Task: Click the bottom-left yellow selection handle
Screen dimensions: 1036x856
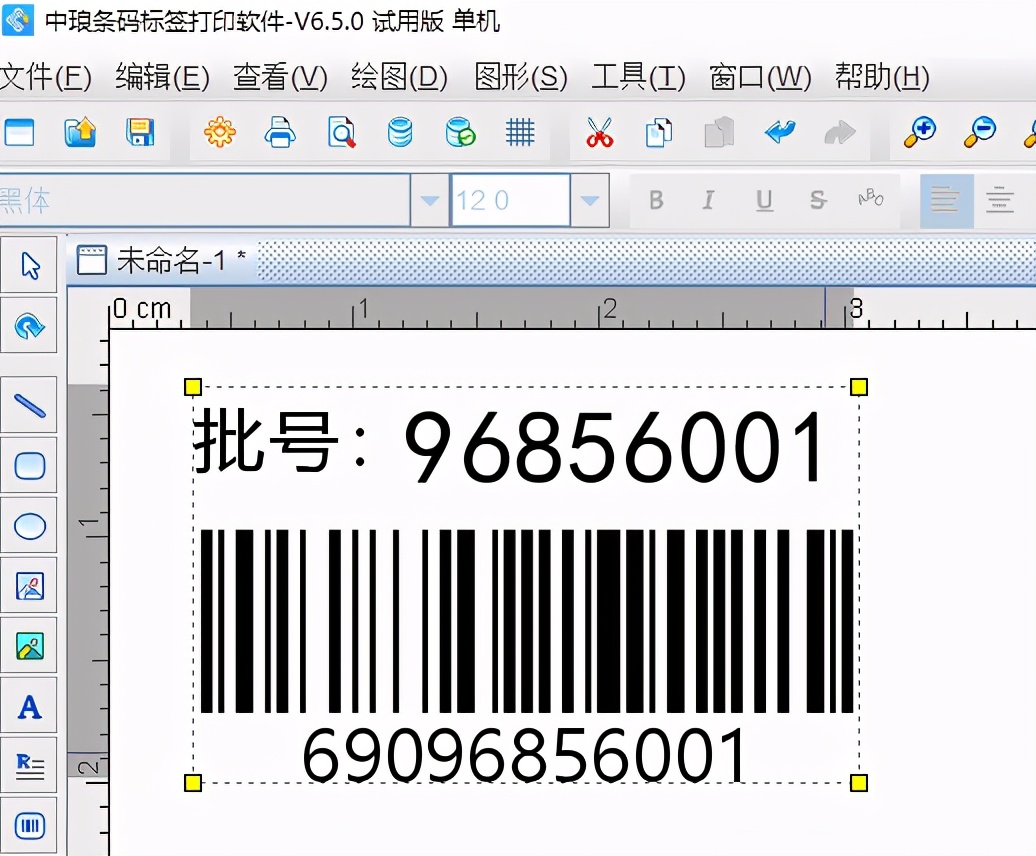Action: [x=192, y=783]
